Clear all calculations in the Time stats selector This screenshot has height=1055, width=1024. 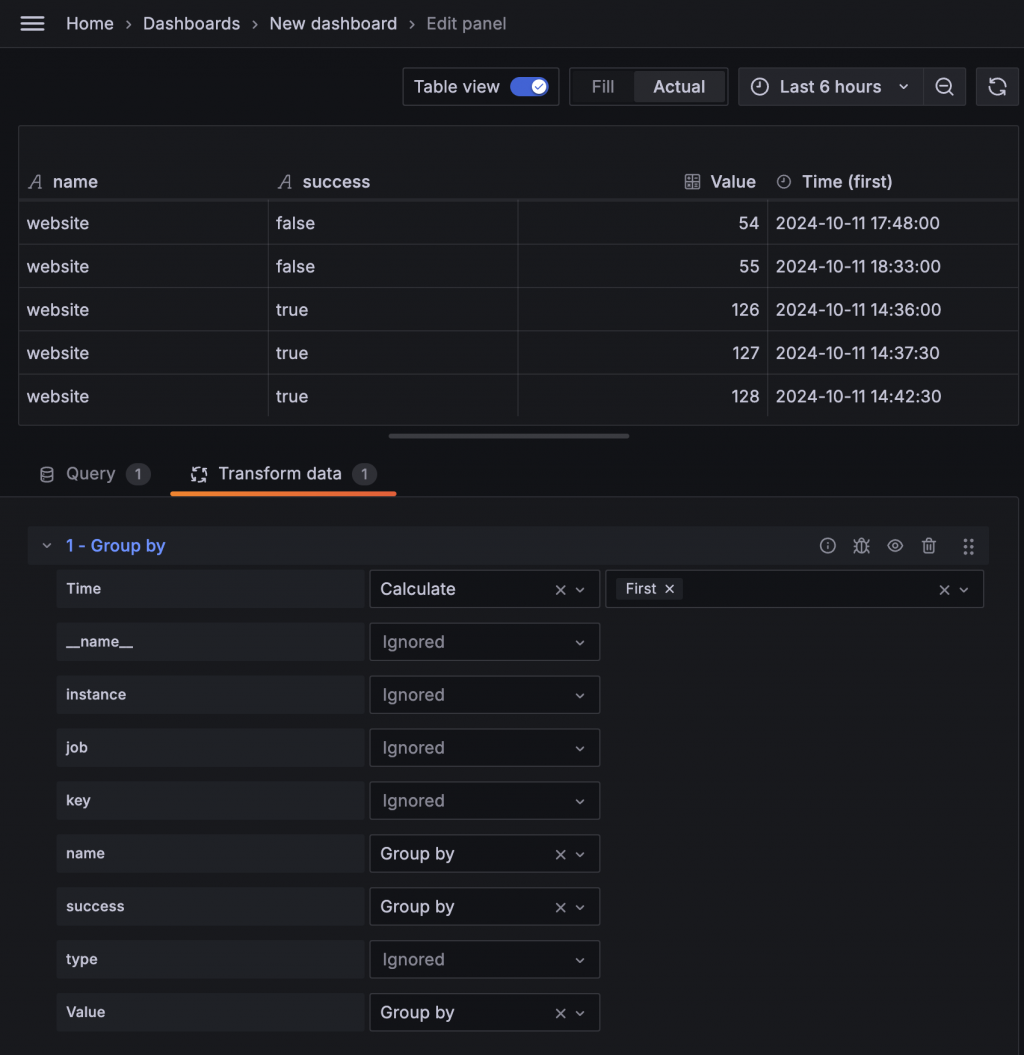coord(944,589)
